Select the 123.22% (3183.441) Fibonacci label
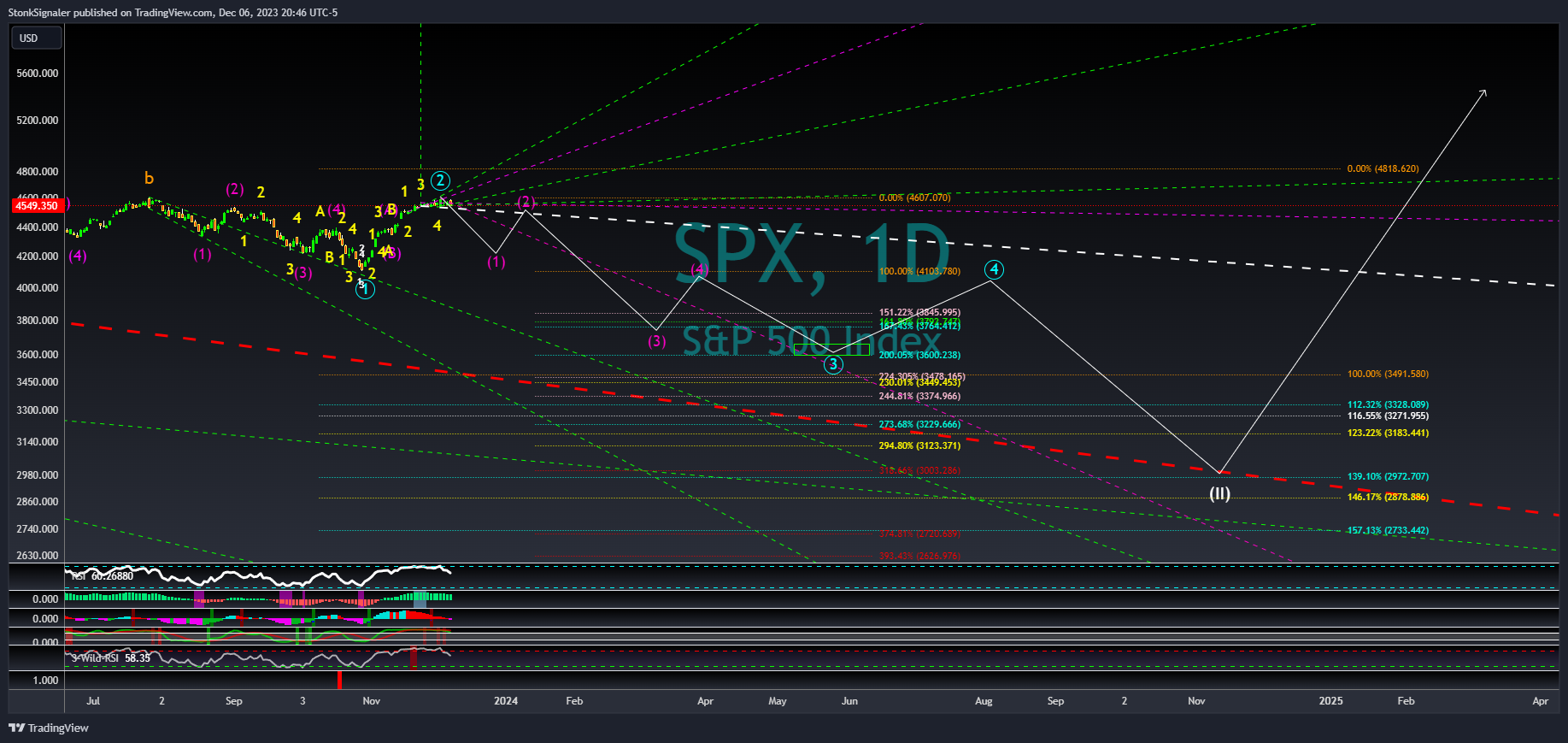 coord(1388,433)
